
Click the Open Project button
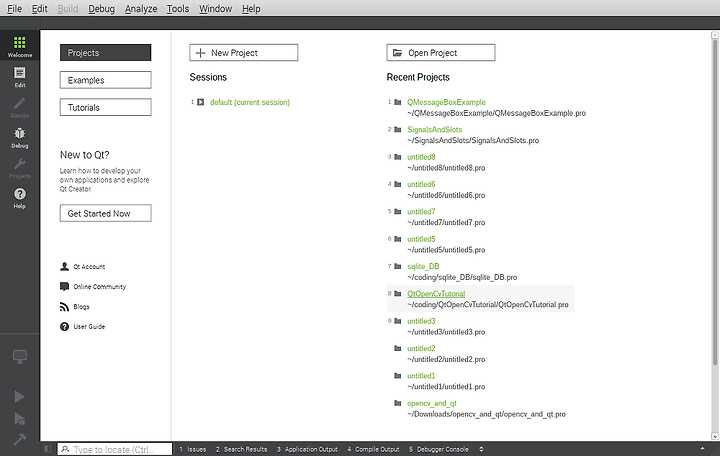pyautogui.click(x=441, y=52)
